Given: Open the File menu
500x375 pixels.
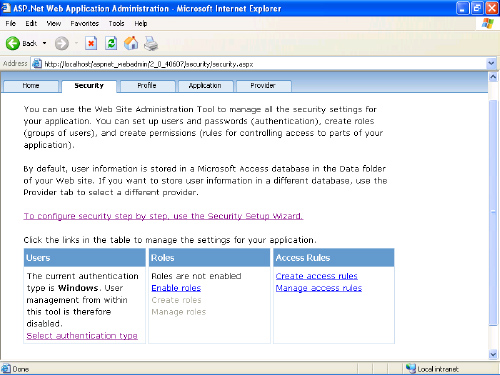Looking at the screenshot, I should (10, 23).
